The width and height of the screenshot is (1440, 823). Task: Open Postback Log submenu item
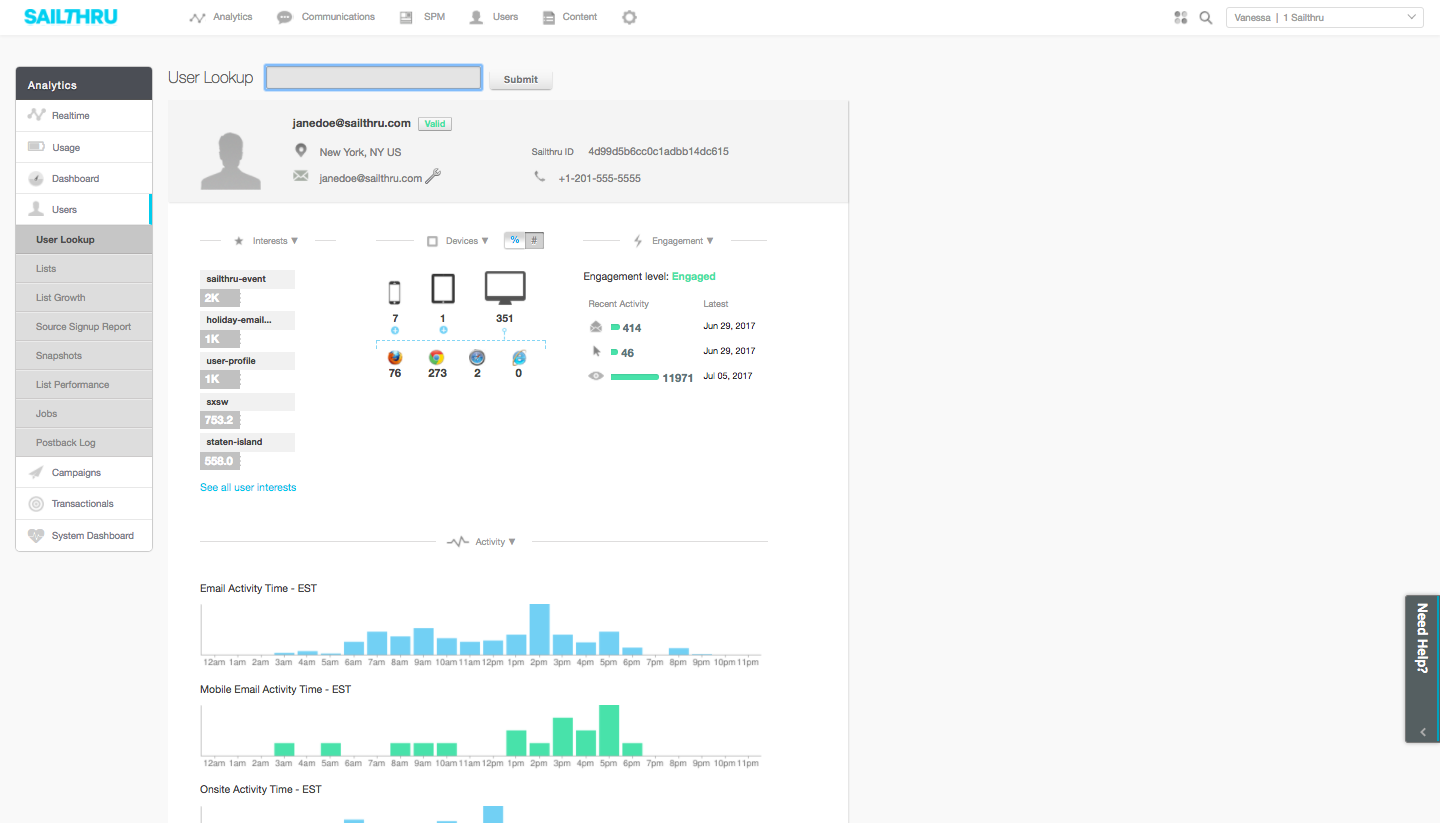click(x=84, y=443)
